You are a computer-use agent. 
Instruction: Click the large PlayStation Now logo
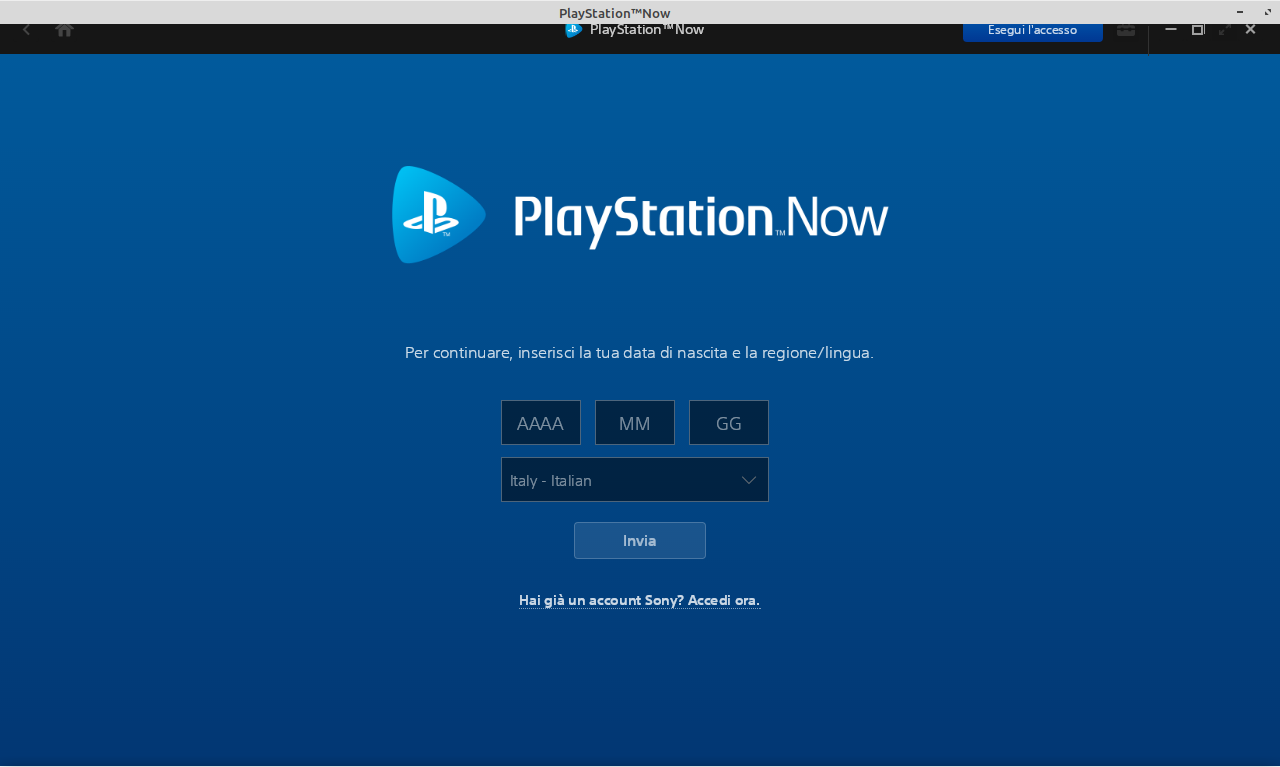(x=640, y=215)
